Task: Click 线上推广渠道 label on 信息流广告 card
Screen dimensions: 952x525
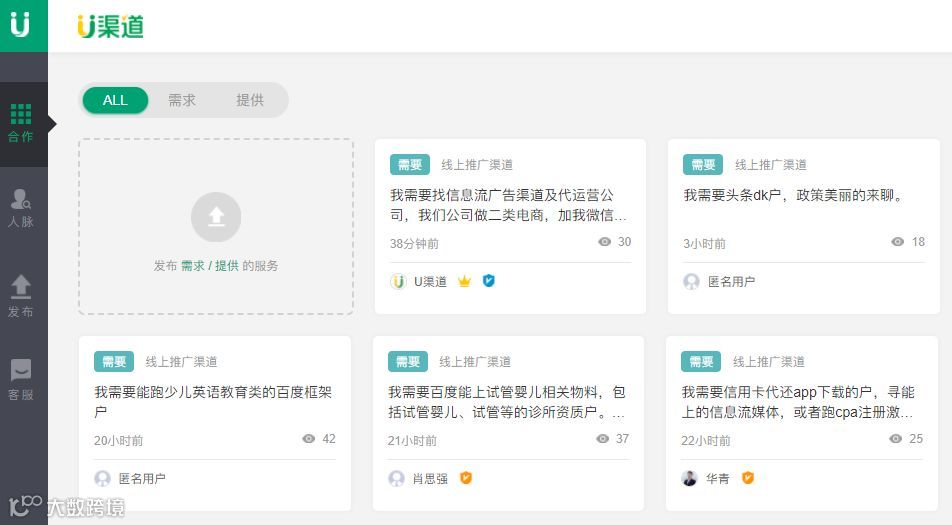Action: pyautogui.click(x=477, y=164)
